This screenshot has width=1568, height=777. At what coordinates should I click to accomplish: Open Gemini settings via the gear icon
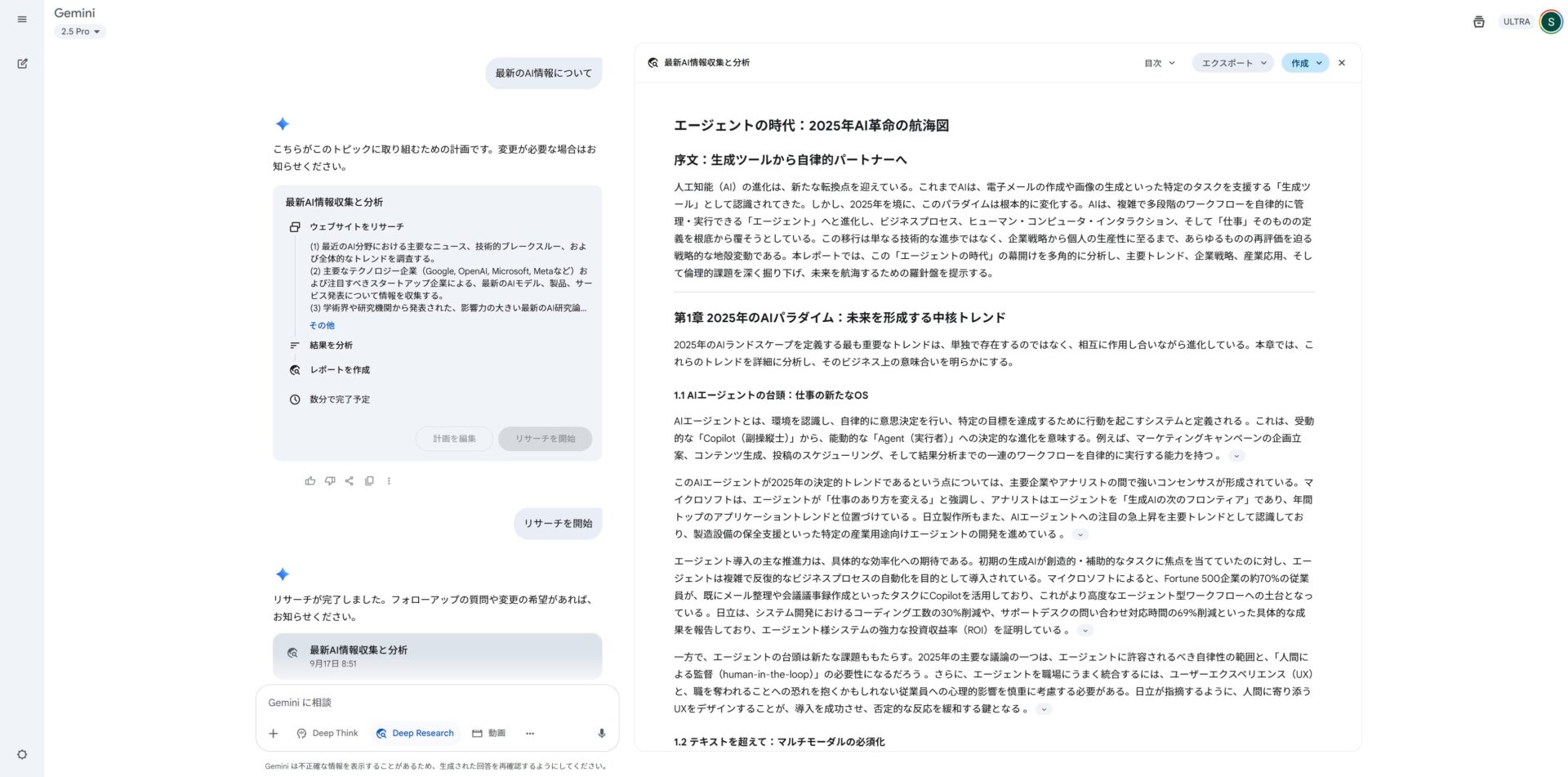pos(22,754)
